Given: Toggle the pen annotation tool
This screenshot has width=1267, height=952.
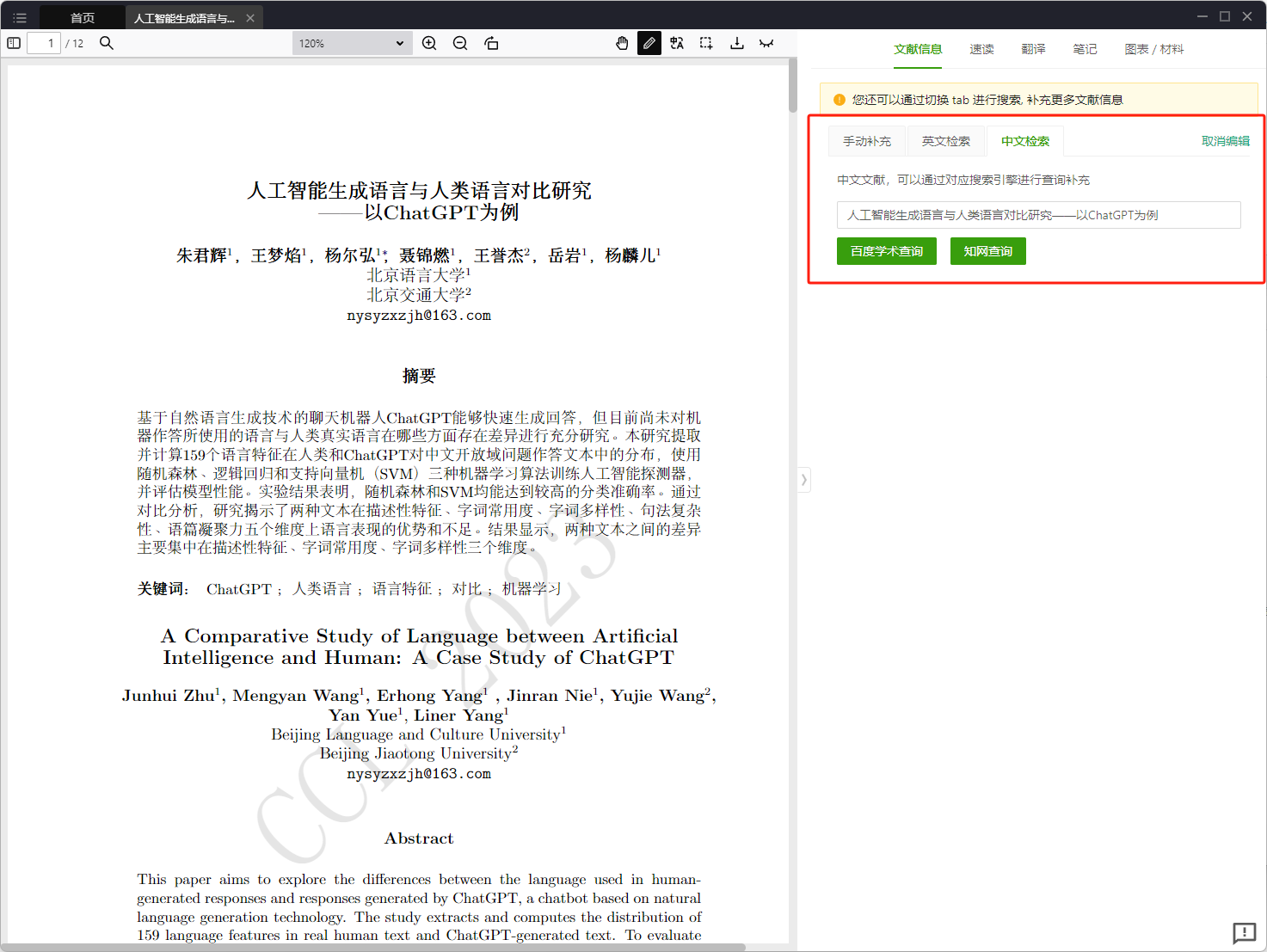Looking at the screenshot, I should 649,43.
